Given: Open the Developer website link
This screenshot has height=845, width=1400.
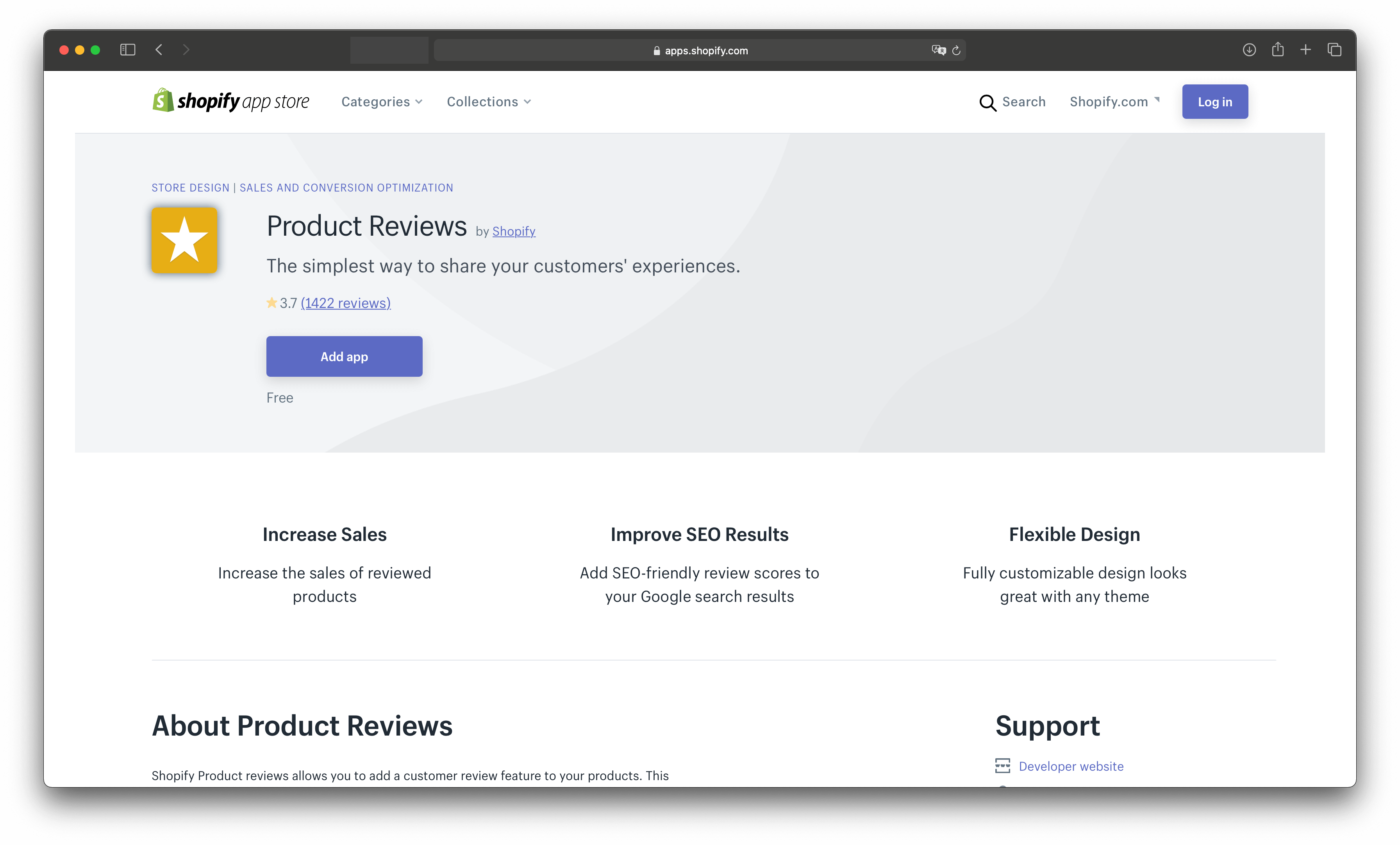Looking at the screenshot, I should (x=1071, y=766).
